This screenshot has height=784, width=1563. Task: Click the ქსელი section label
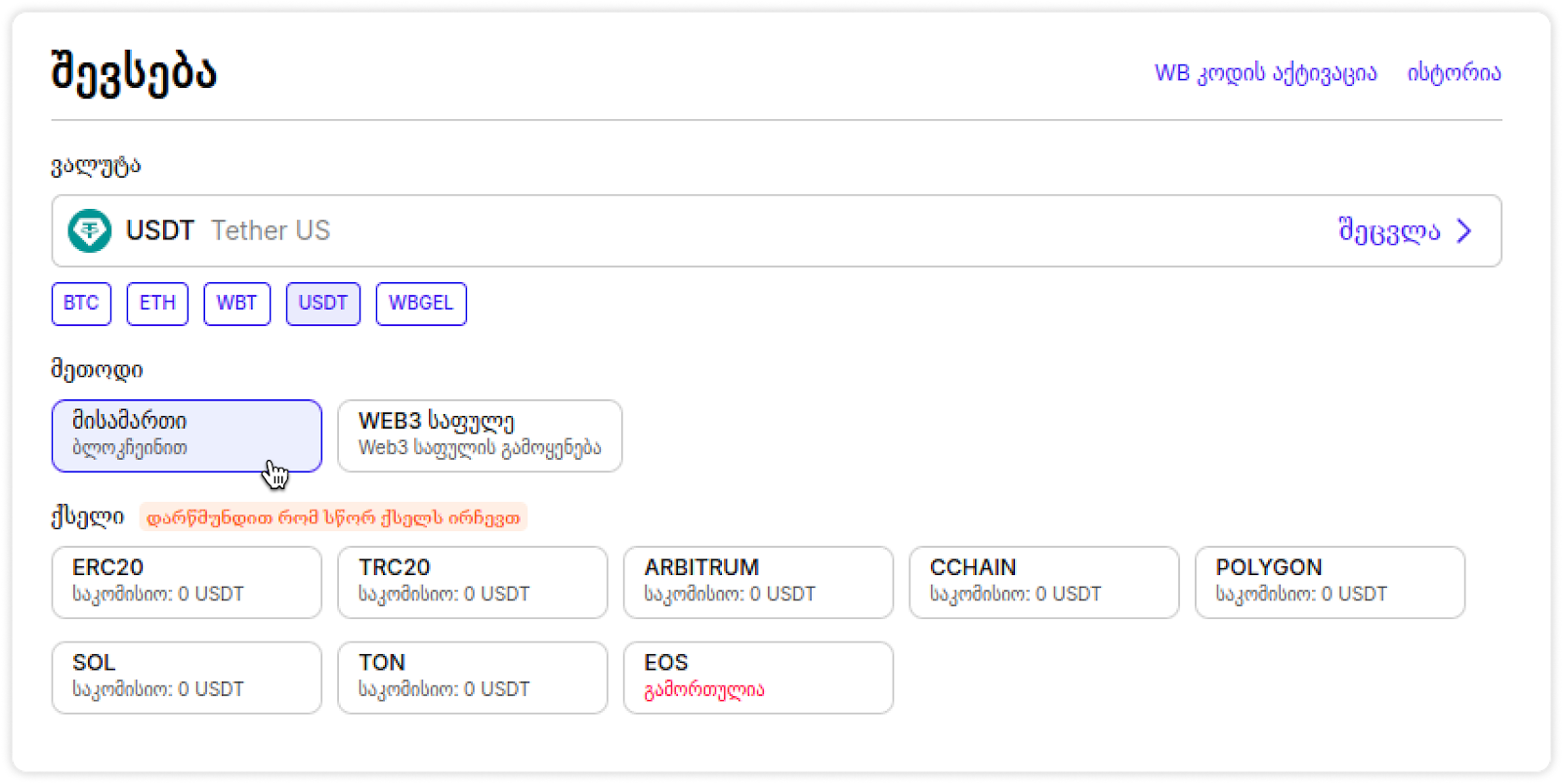pos(87,517)
